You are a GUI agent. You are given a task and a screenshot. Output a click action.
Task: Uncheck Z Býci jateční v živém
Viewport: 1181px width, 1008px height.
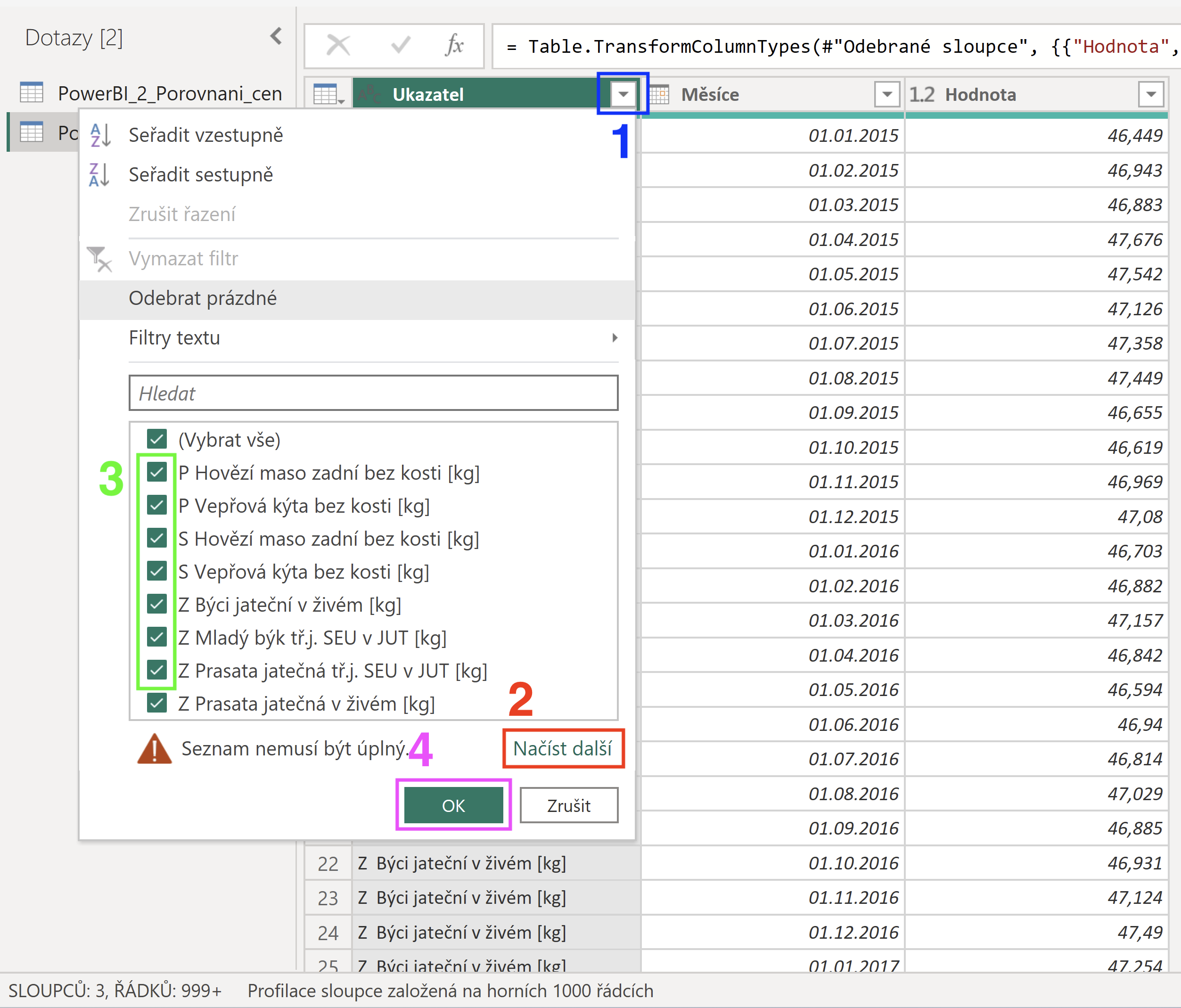(x=157, y=604)
